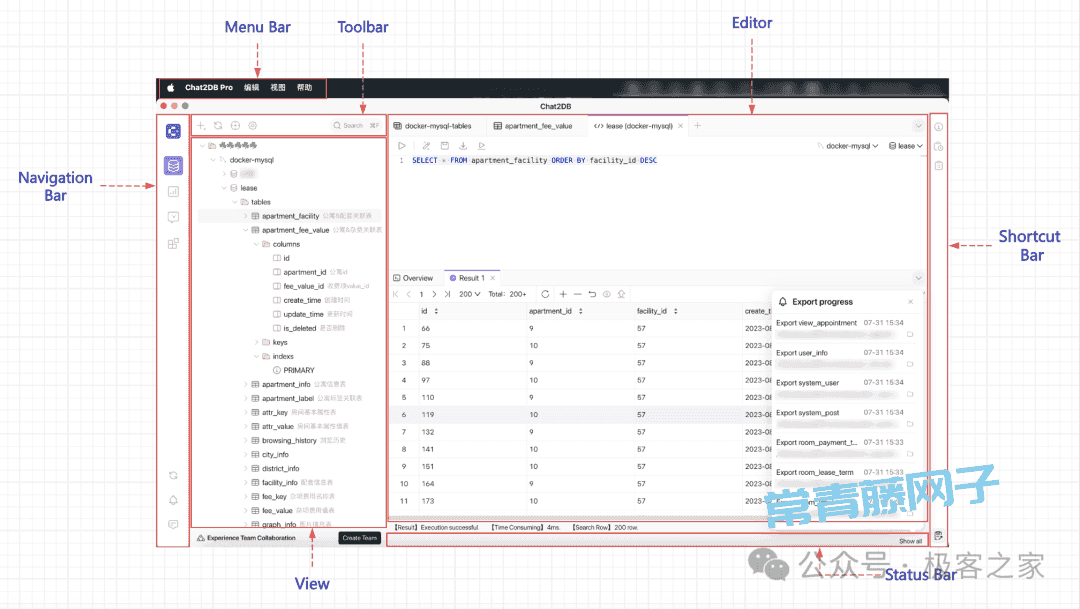
Task: Refresh the database tree
Action: pos(218,125)
